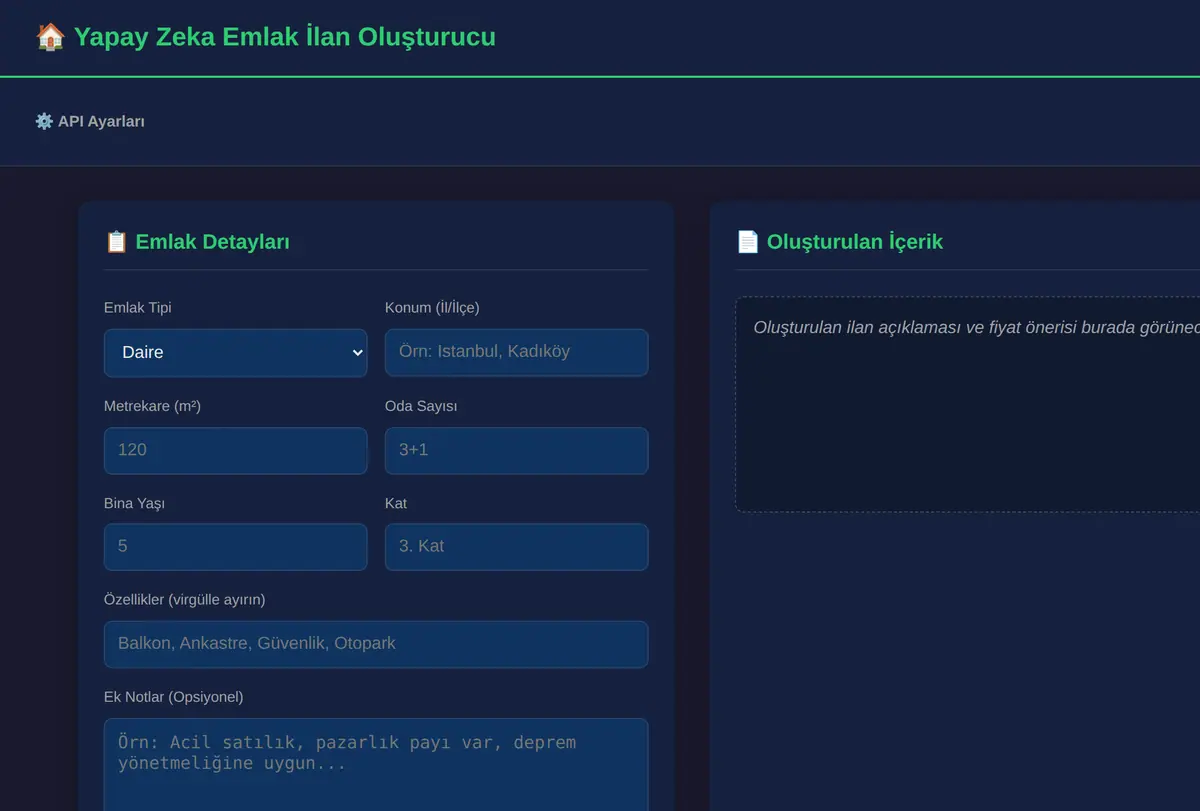
Task: Click the Bina Yaşı input field
Action: pos(236,547)
